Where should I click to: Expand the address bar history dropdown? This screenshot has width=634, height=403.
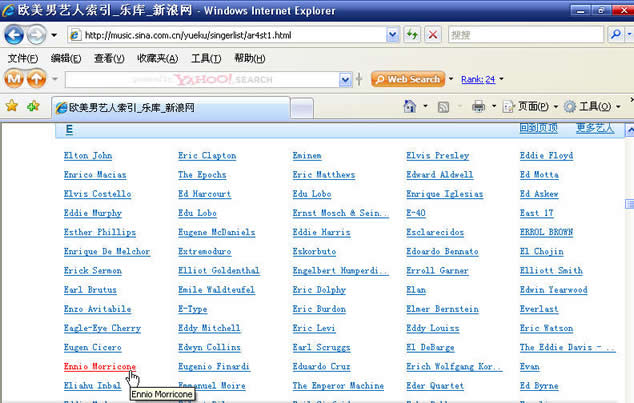coord(392,35)
